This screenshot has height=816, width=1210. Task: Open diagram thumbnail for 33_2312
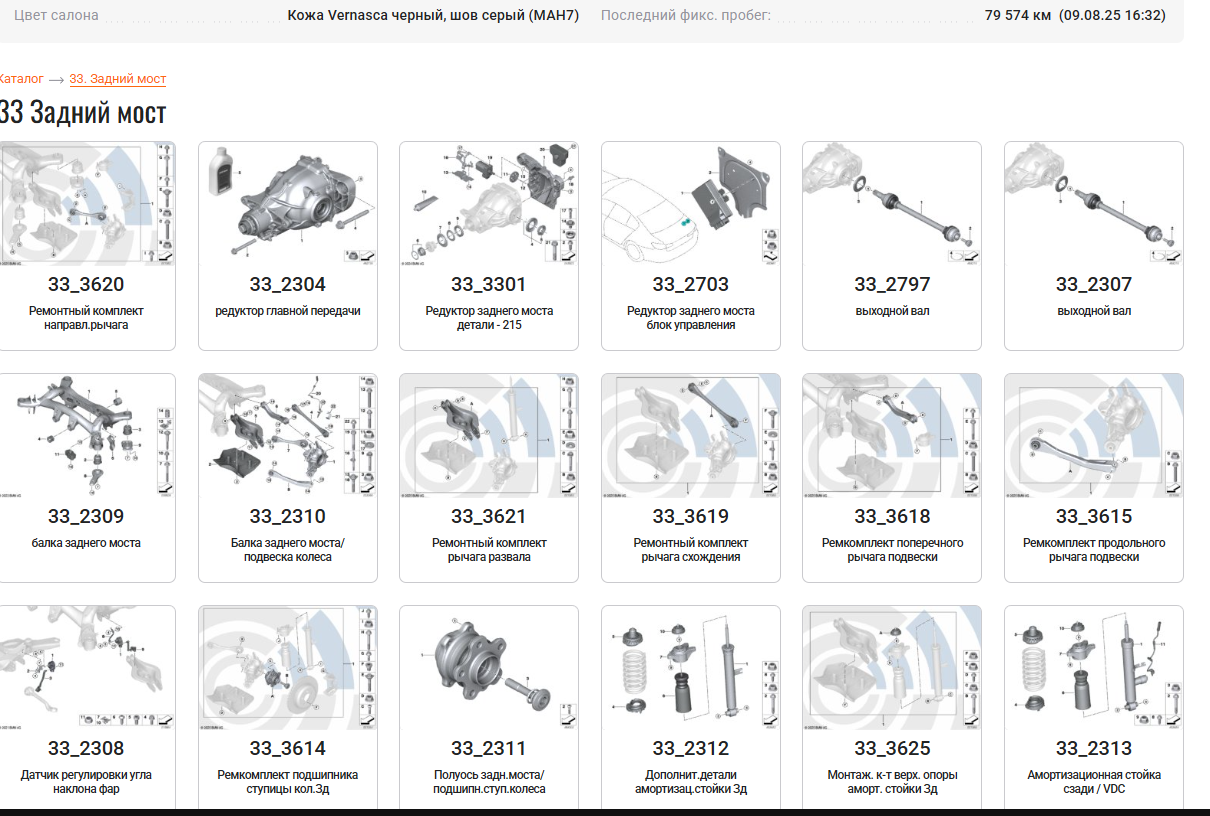[x=691, y=669]
